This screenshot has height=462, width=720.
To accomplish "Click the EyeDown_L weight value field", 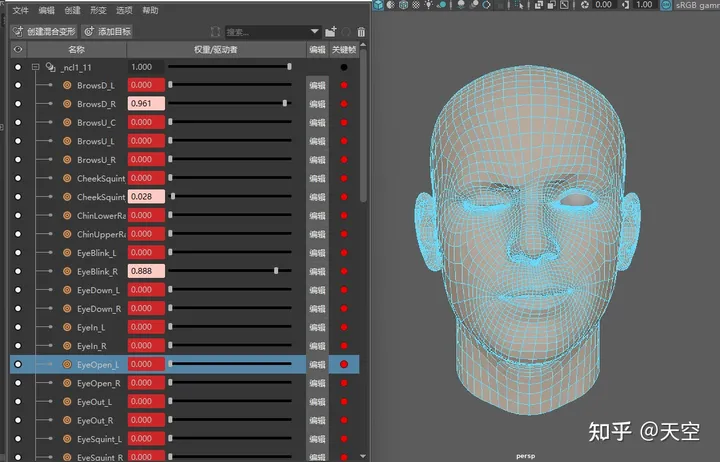I will (145, 290).
